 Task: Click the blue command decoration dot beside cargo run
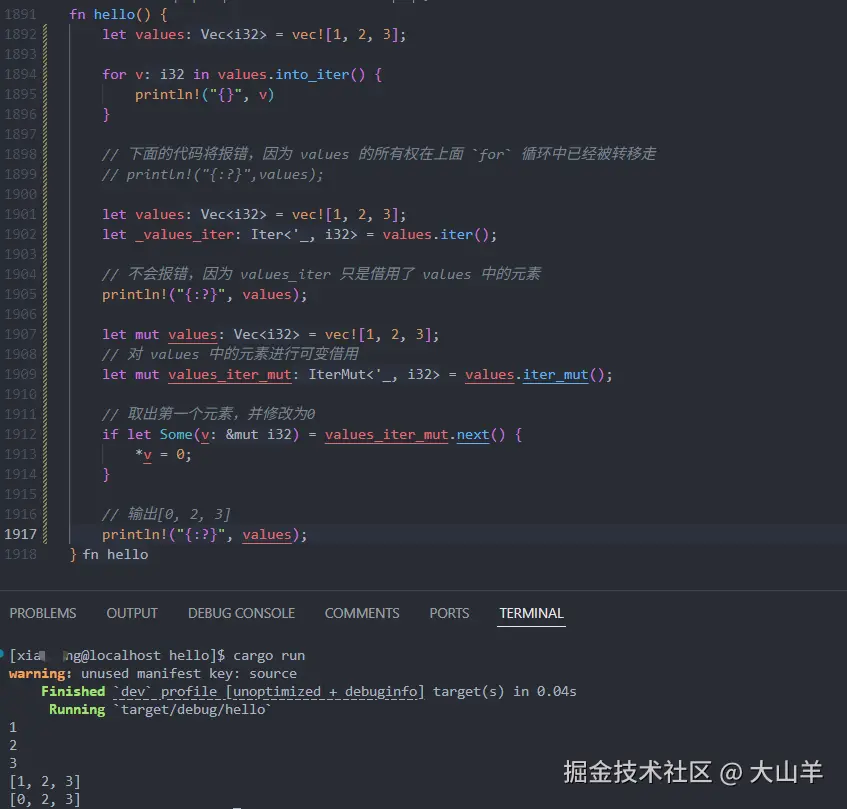point(4,655)
